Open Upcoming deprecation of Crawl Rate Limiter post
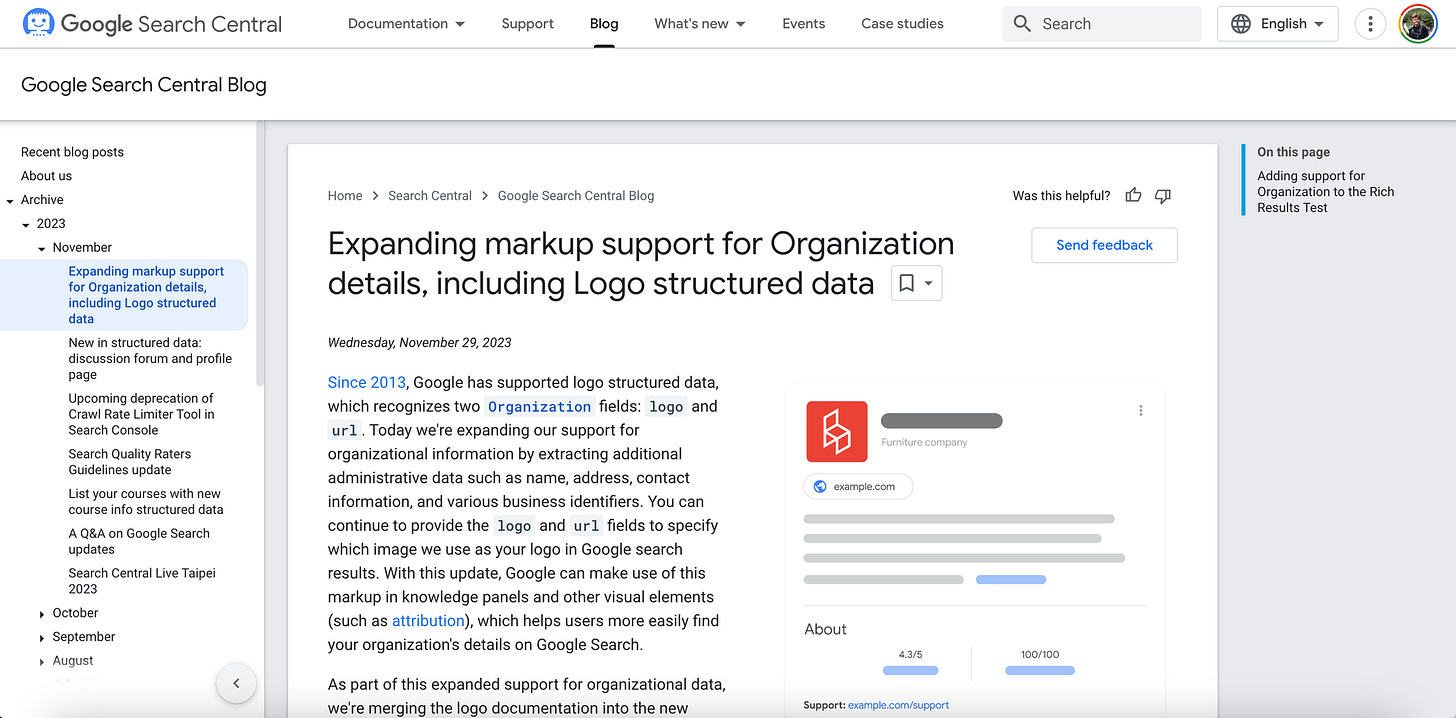This screenshot has height=718, width=1456. tap(141, 414)
